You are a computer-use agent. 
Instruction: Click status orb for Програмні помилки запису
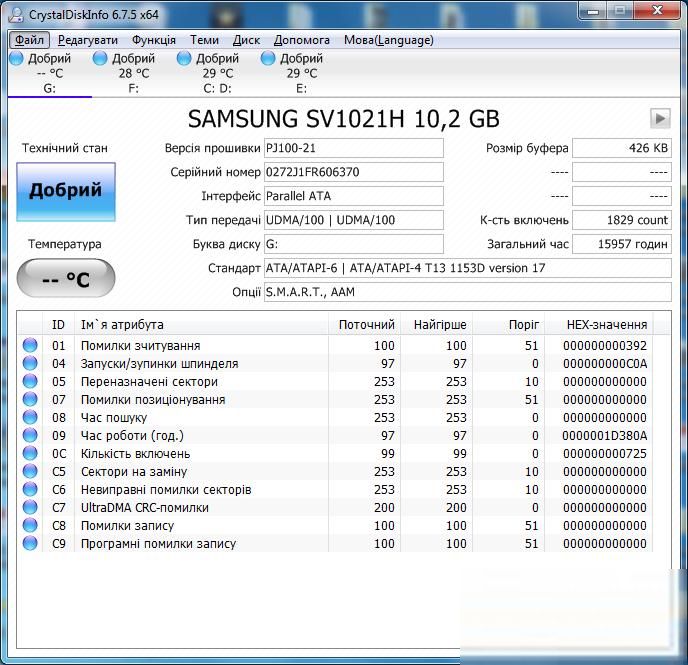30,543
